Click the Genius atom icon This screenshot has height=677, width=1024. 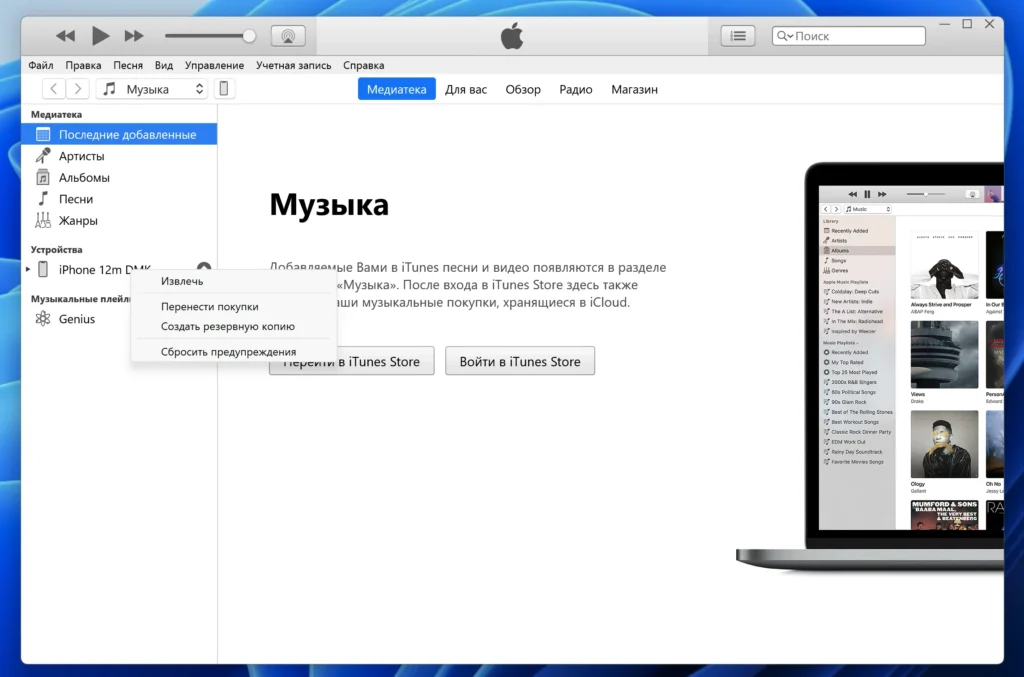[x=42, y=319]
